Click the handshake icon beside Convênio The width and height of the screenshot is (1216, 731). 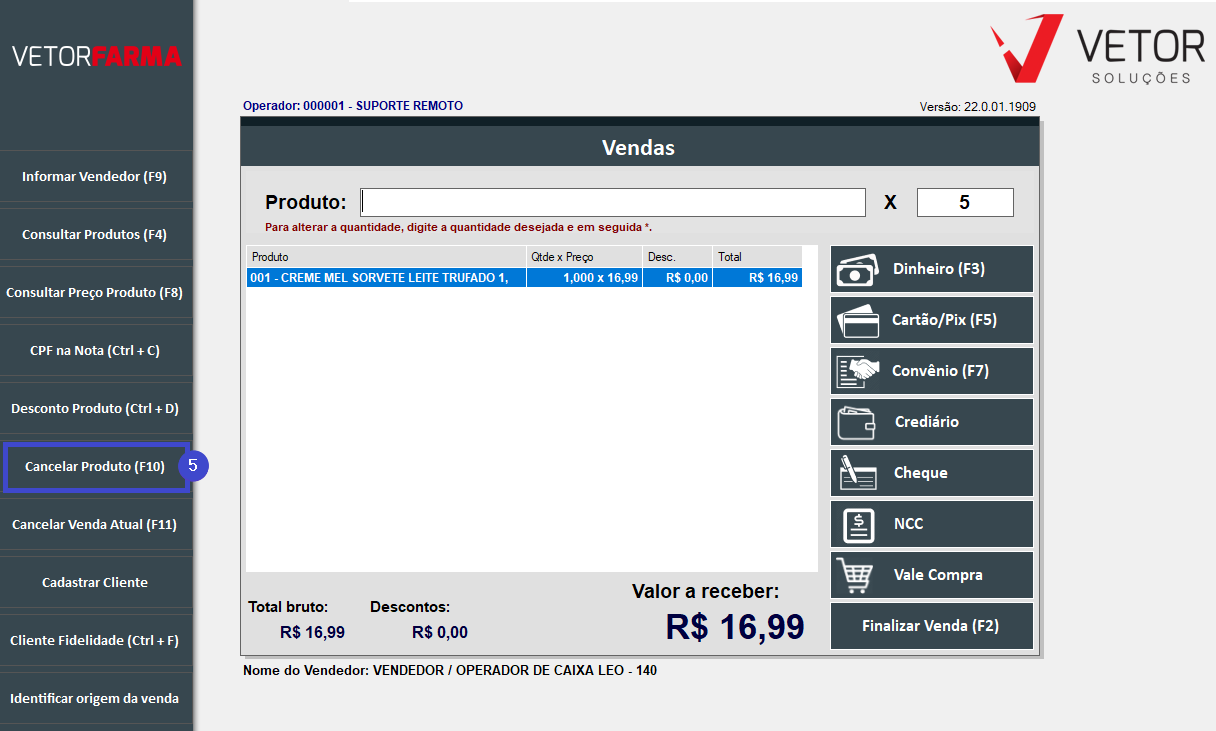(857, 371)
